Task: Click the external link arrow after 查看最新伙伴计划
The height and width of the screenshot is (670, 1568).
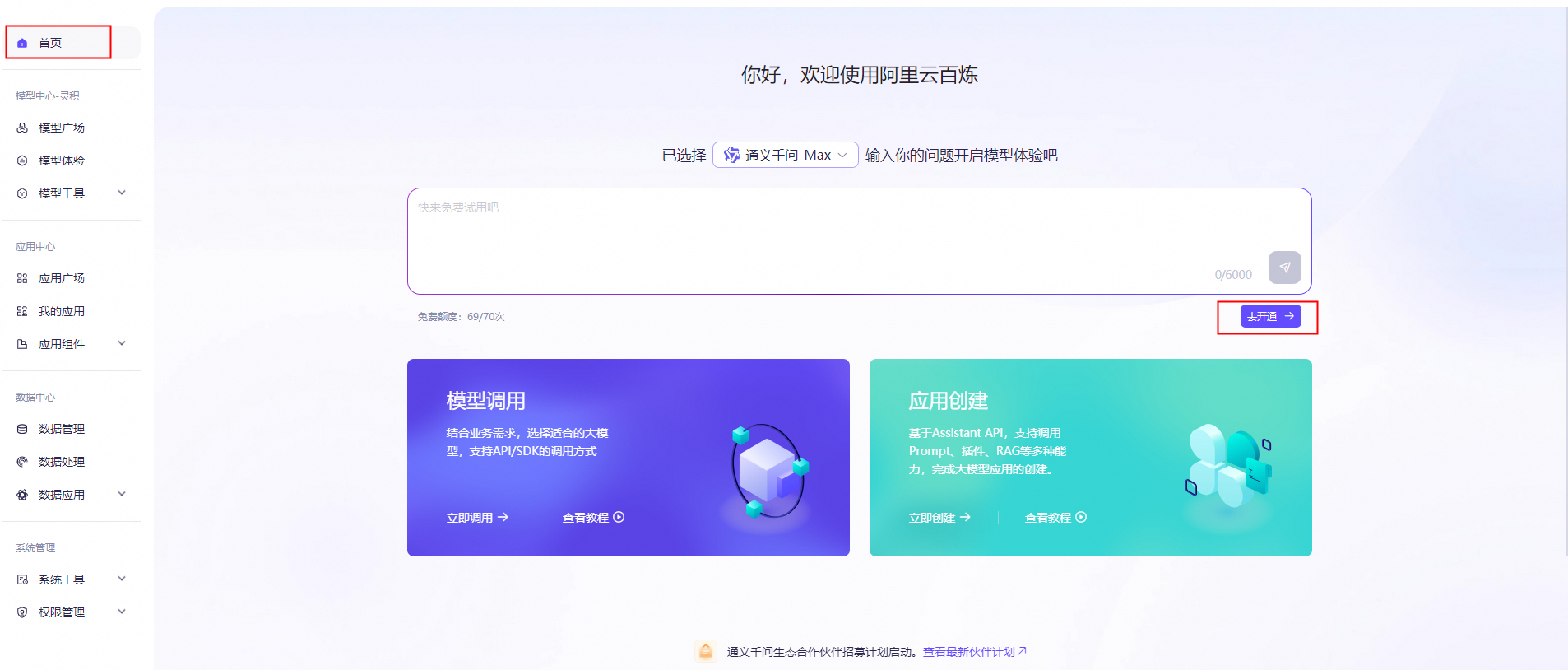Action: [1023, 651]
